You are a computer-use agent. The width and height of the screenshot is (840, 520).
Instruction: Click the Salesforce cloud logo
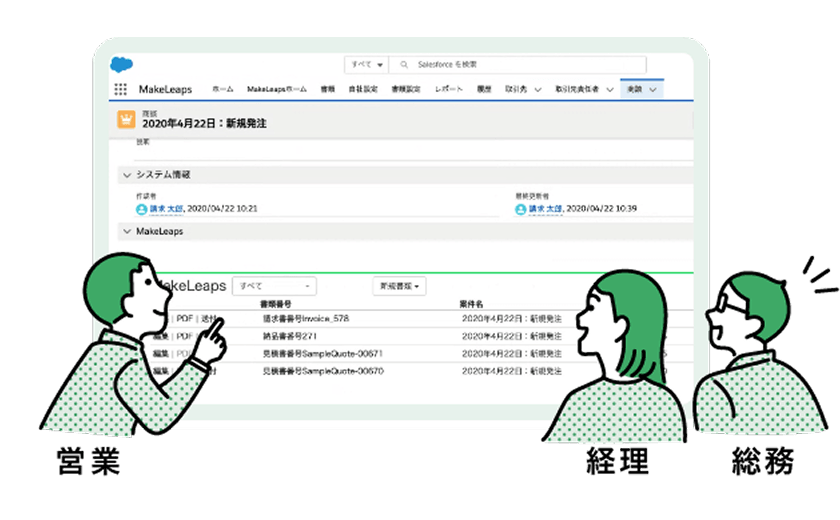click(x=122, y=64)
